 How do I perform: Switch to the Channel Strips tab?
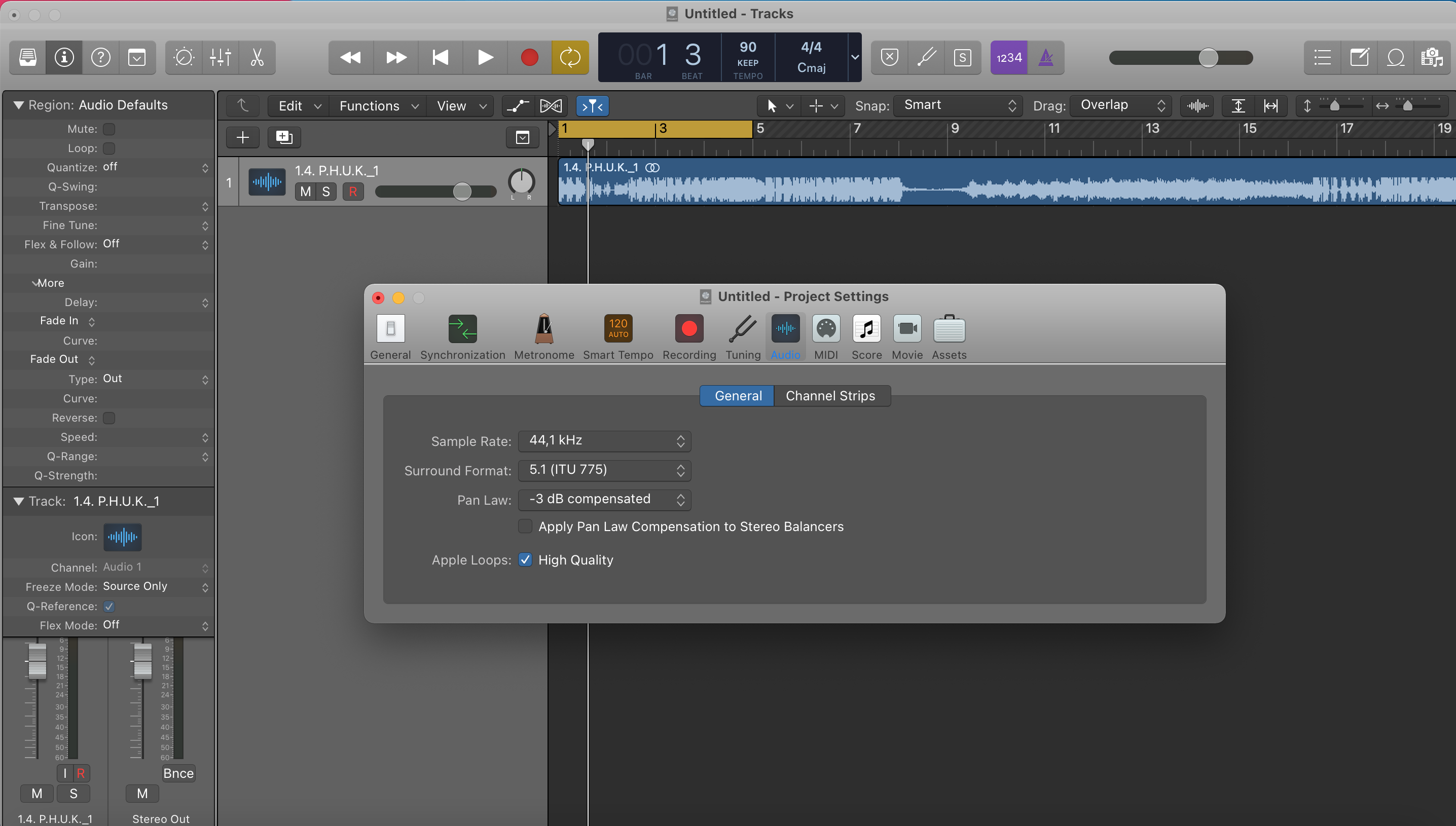point(830,395)
